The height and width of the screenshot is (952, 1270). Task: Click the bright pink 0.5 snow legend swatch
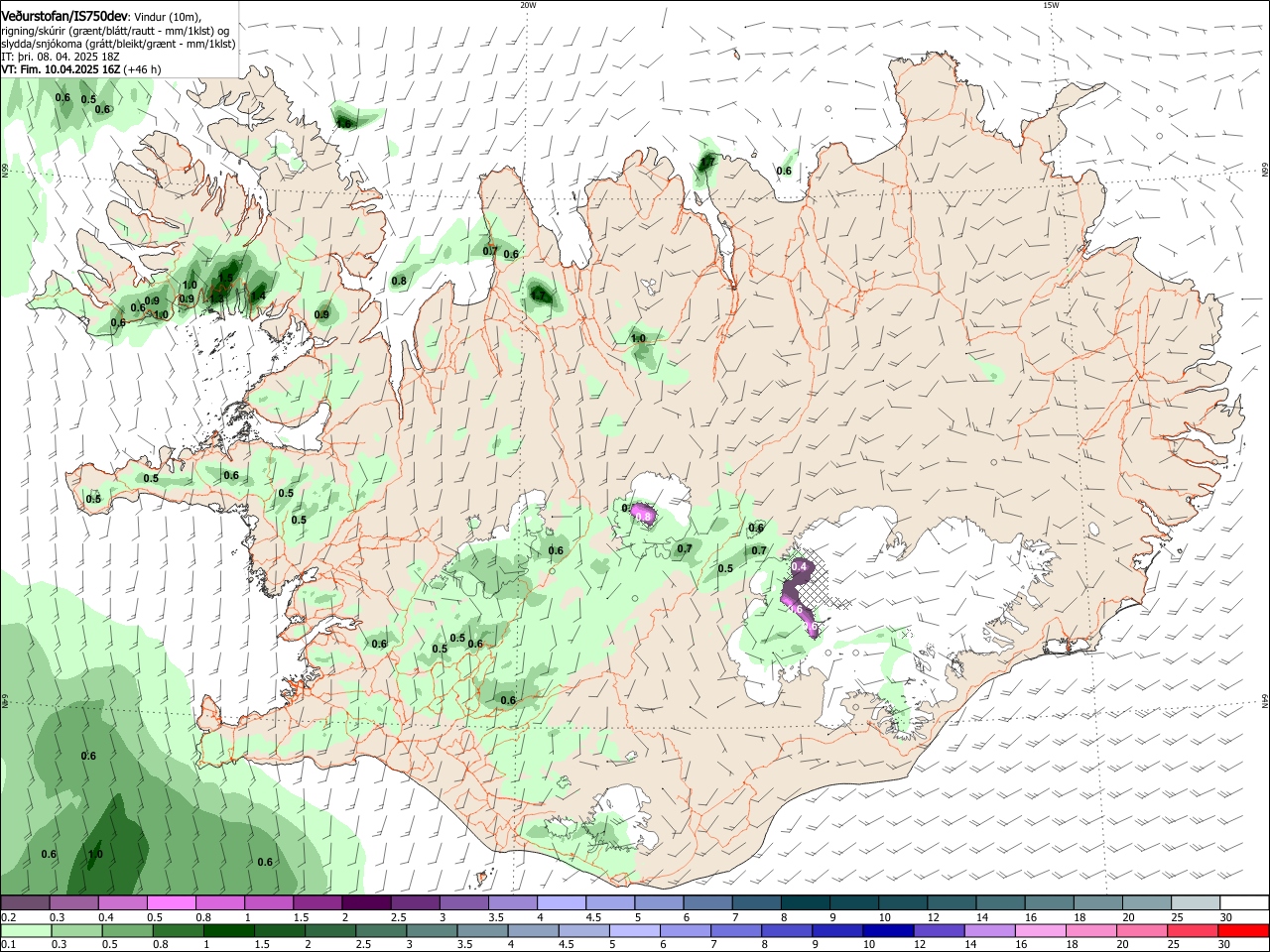coord(171,902)
